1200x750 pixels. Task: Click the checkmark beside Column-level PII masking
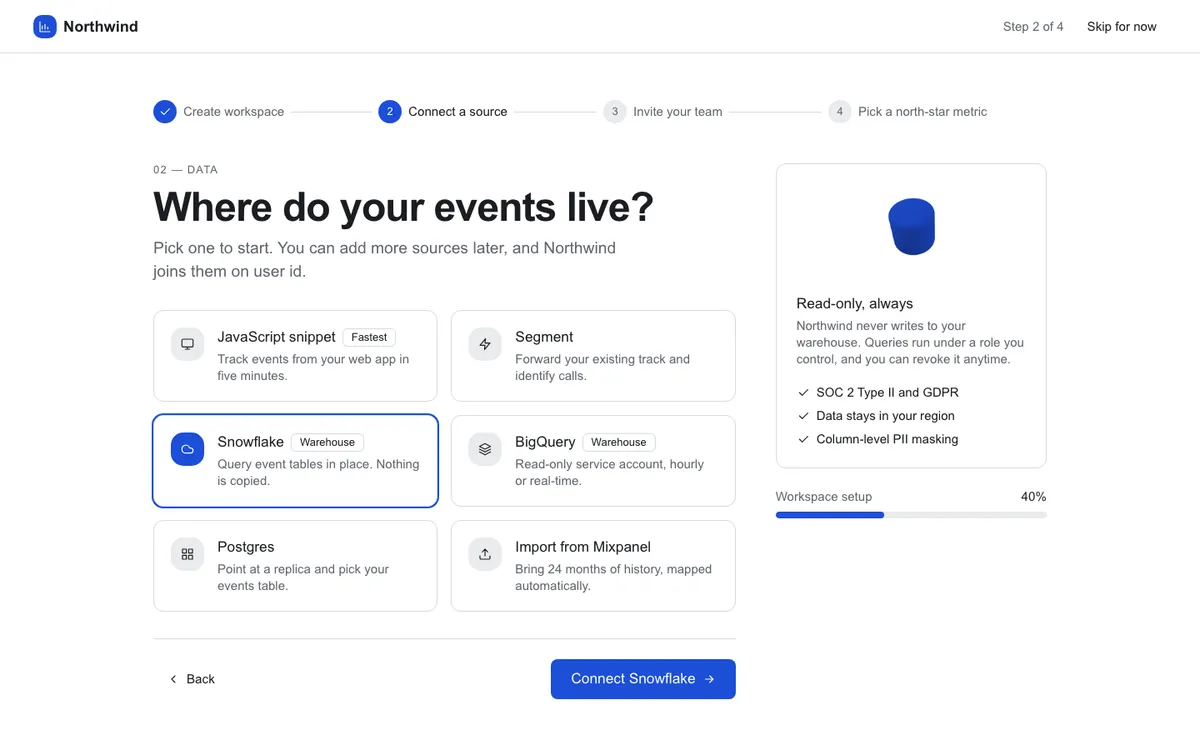pos(803,439)
